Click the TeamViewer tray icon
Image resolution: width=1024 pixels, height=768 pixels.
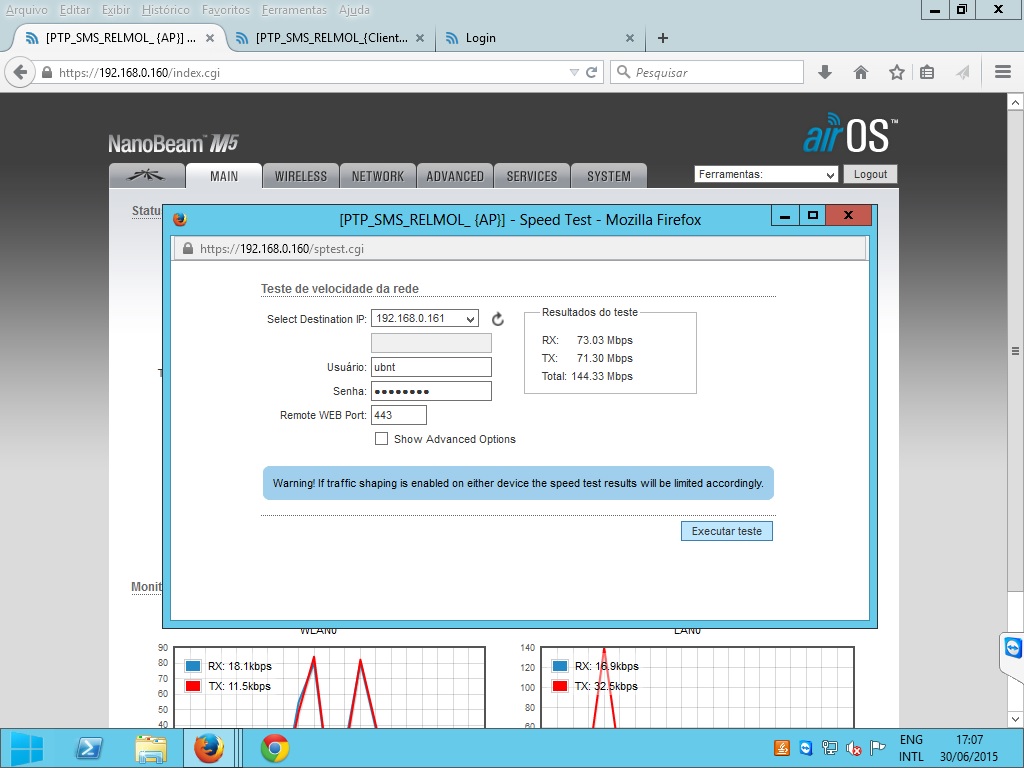(x=806, y=748)
